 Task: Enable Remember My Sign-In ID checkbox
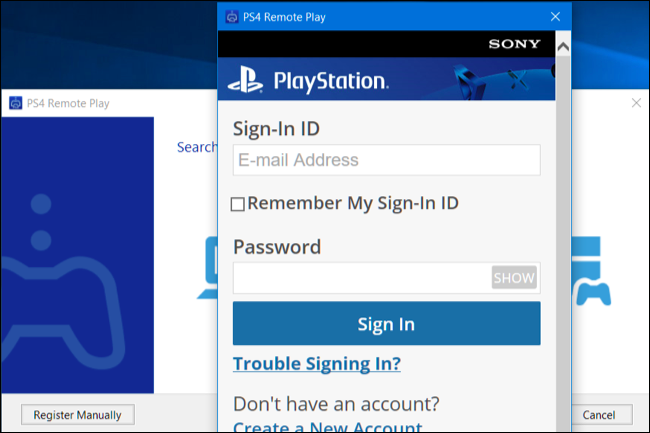click(238, 204)
